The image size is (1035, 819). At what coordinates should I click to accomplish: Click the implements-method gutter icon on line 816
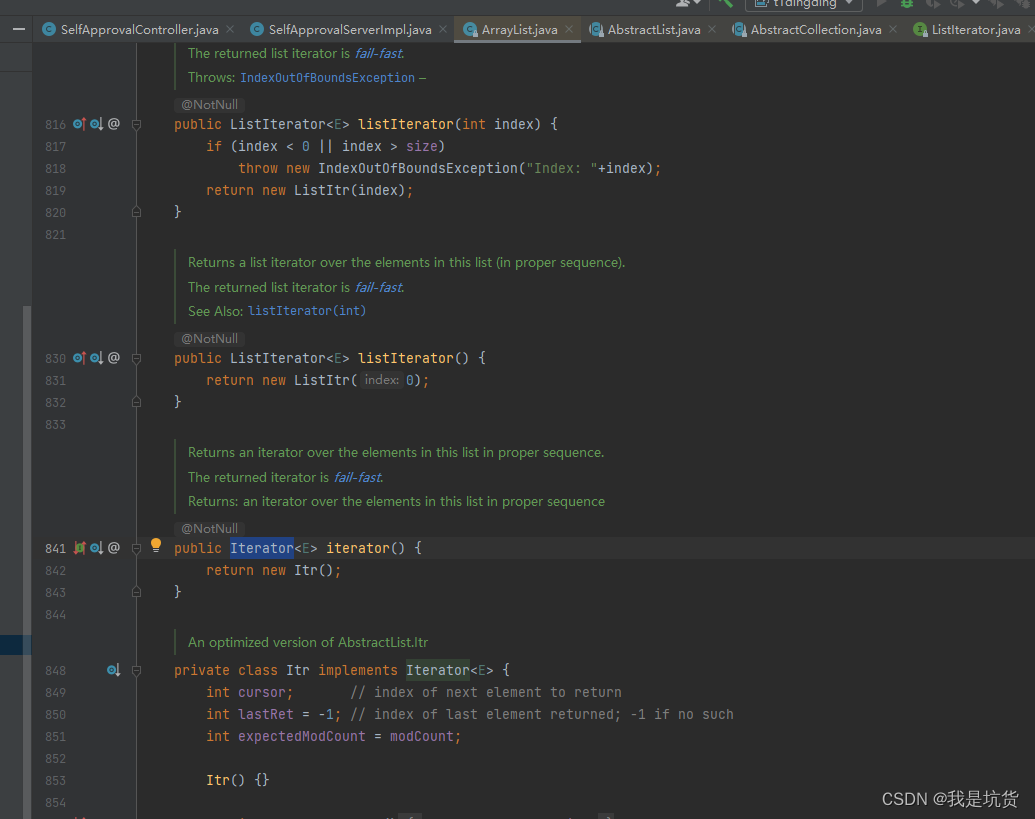tap(79, 123)
